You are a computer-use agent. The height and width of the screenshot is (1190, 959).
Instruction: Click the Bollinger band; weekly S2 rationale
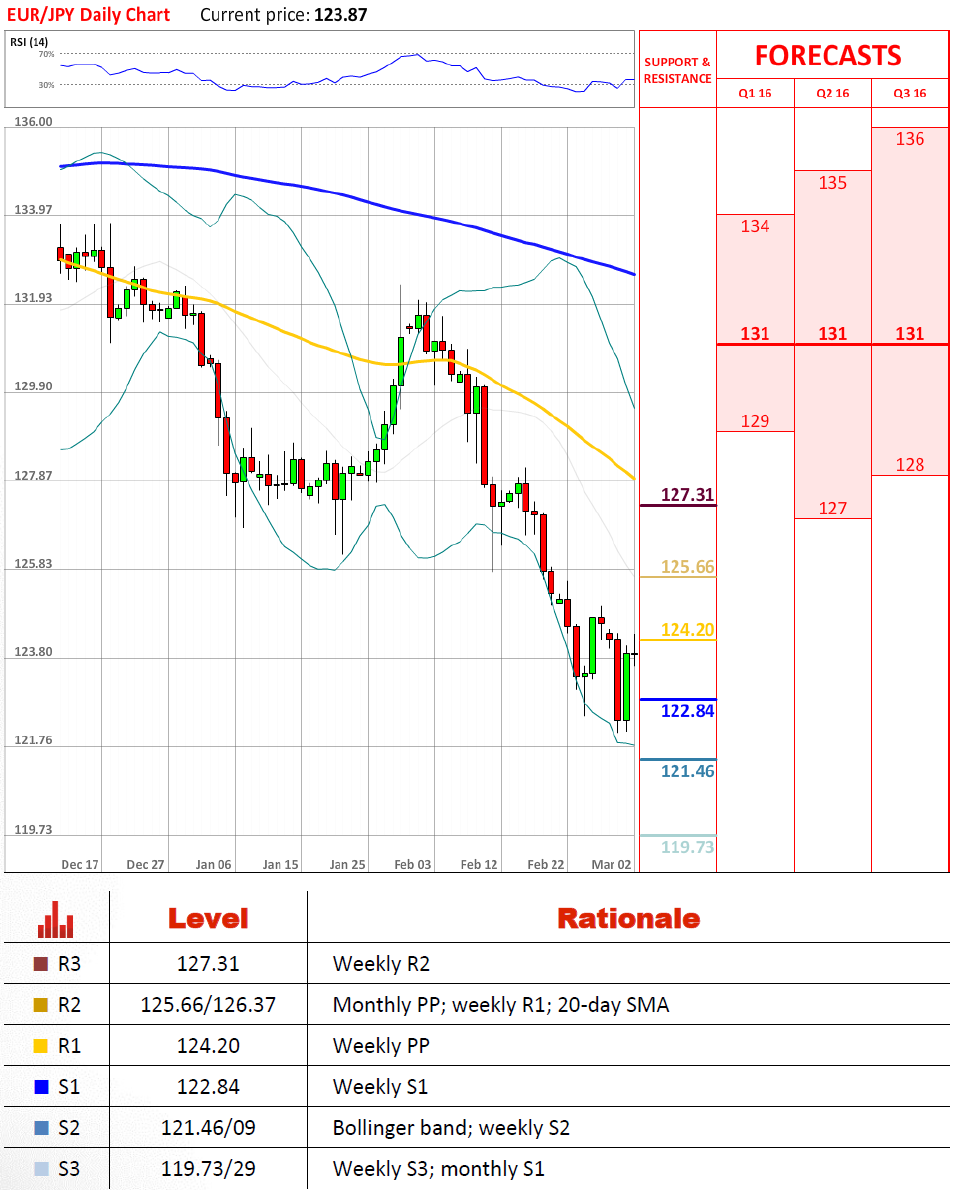coord(451,1129)
